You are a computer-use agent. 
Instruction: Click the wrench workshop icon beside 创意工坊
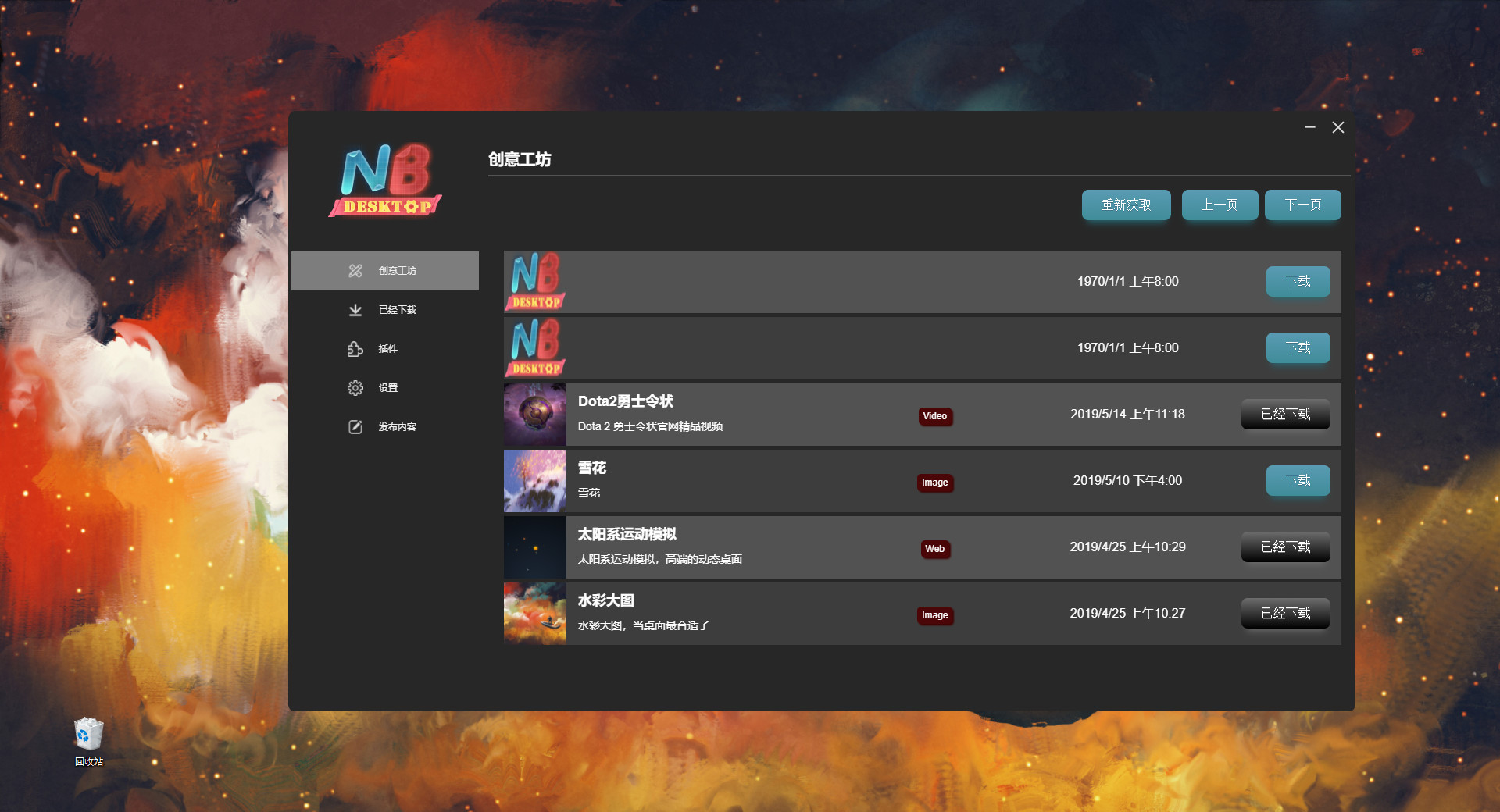pos(355,271)
